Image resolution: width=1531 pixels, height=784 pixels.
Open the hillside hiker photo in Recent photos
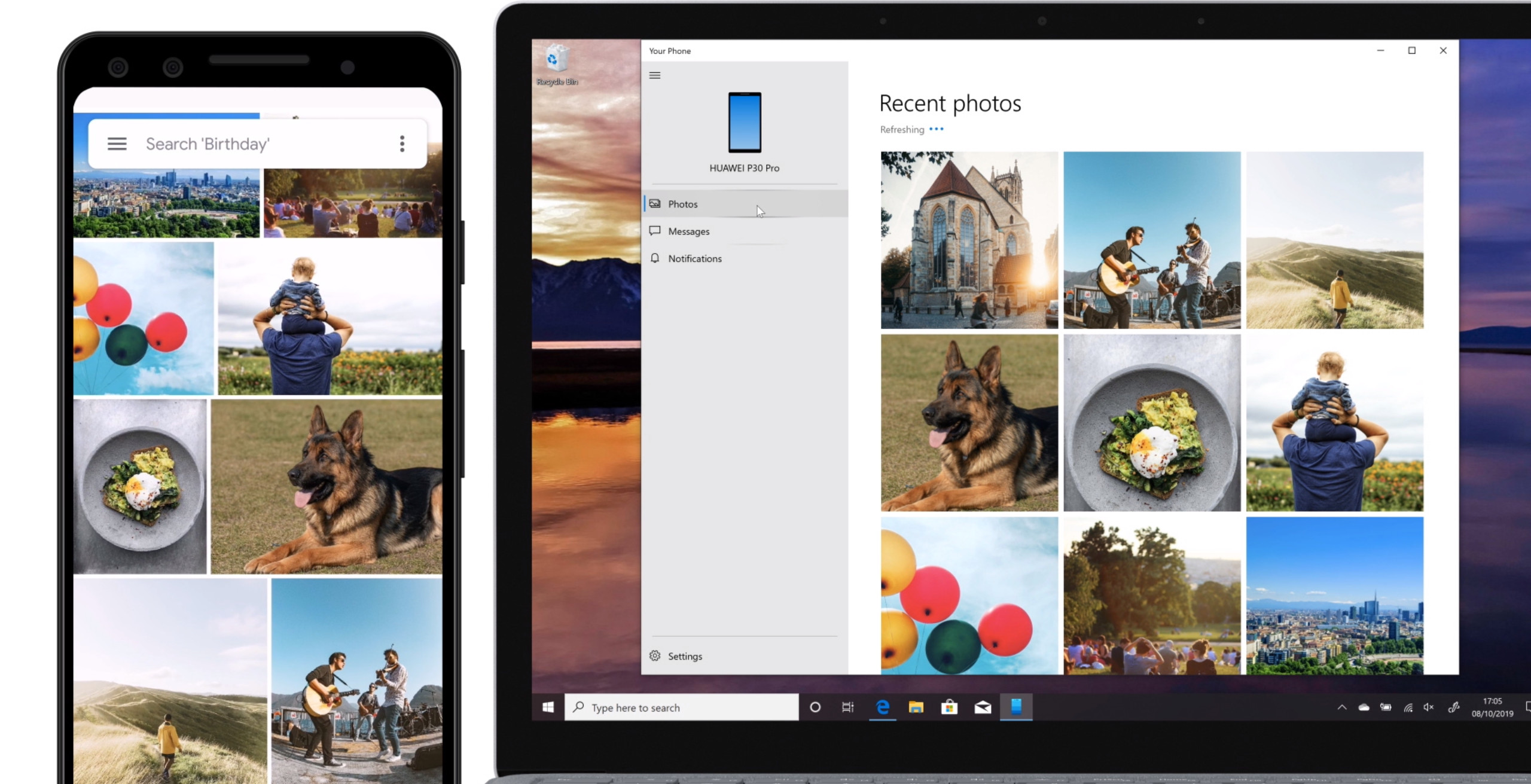tap(1335, 240)
